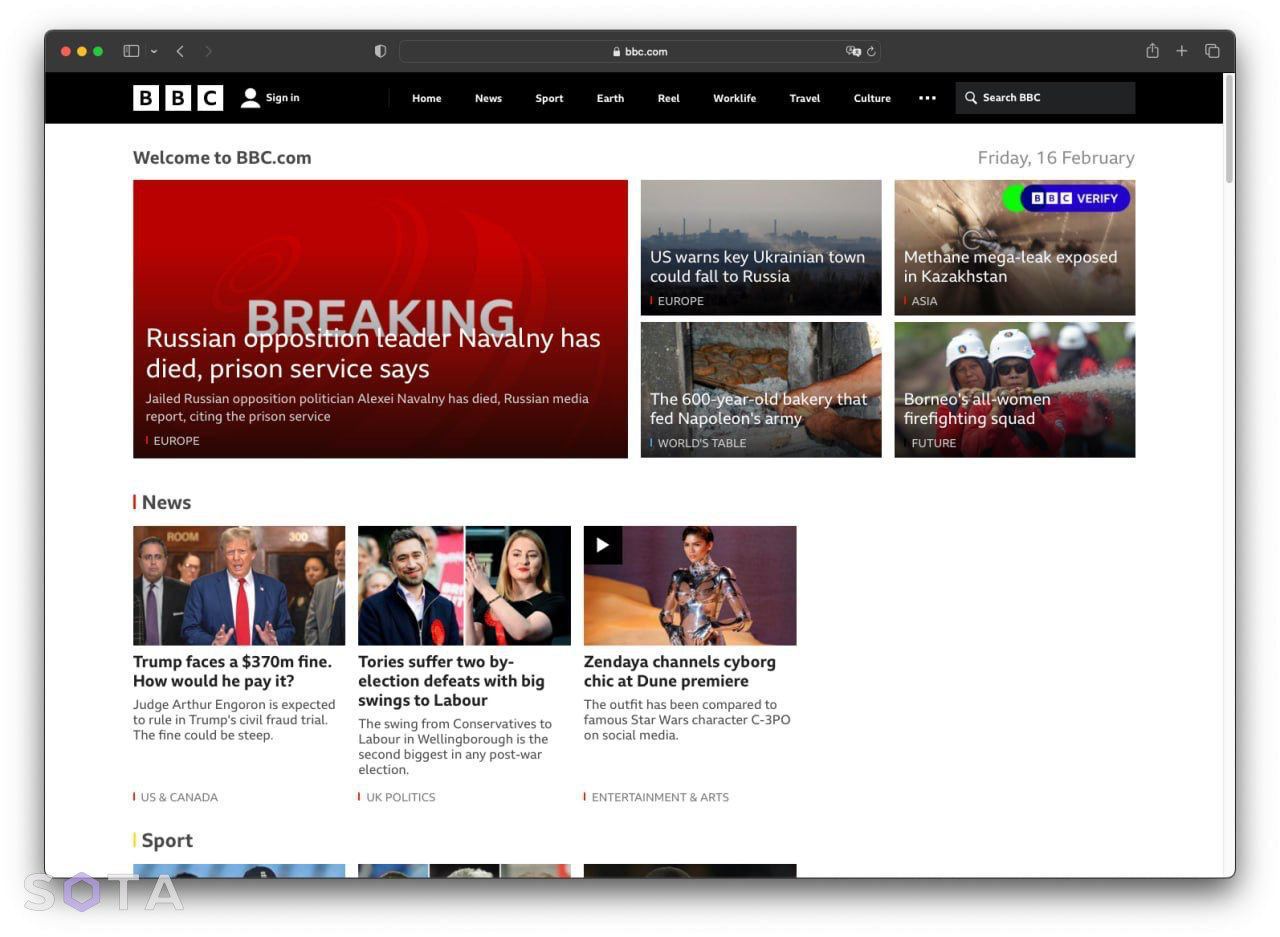Screen dimensions: 1280x937
Task: Open Trump faces a $370m fine headline
Action: (x=232, y=671)
